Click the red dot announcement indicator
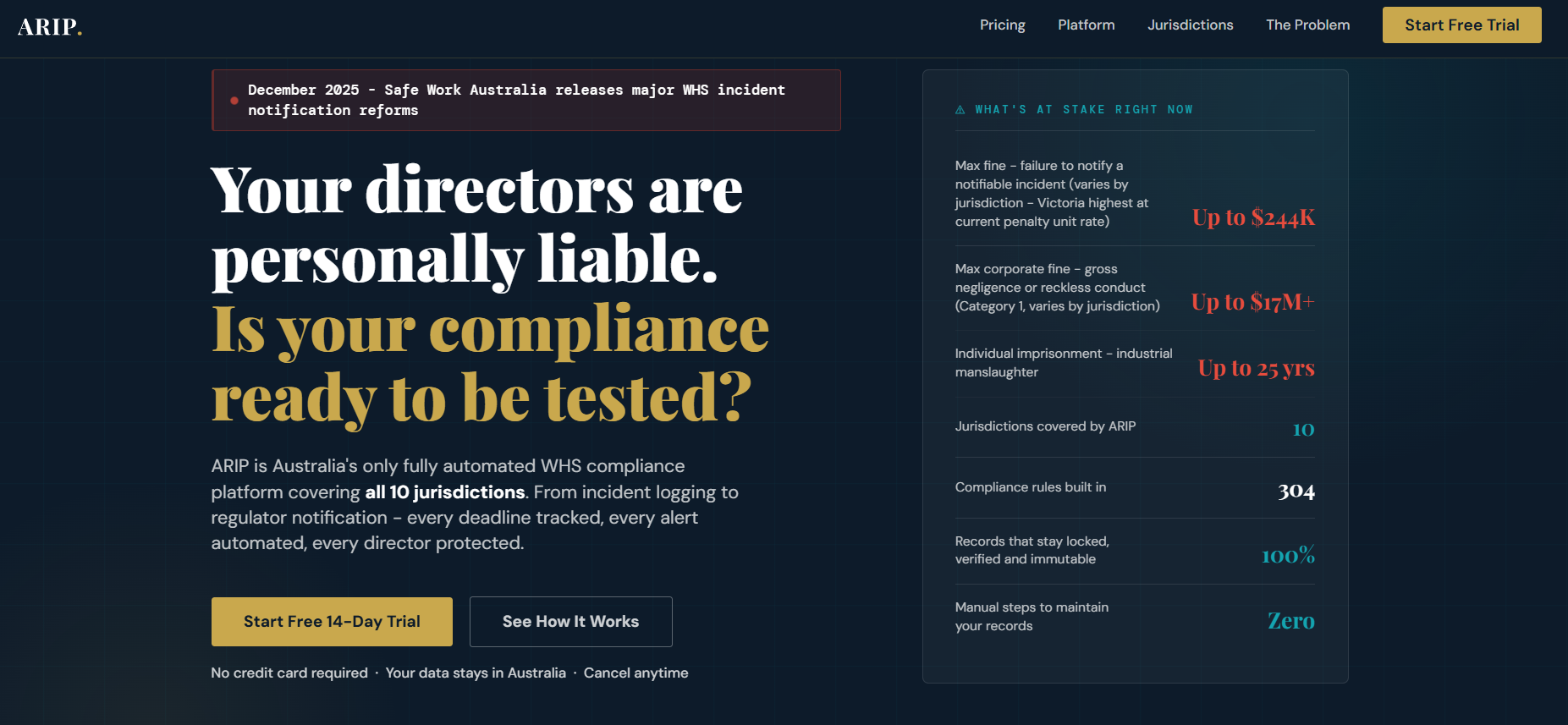Viewport: 1568px width, 725px height. 234,101
